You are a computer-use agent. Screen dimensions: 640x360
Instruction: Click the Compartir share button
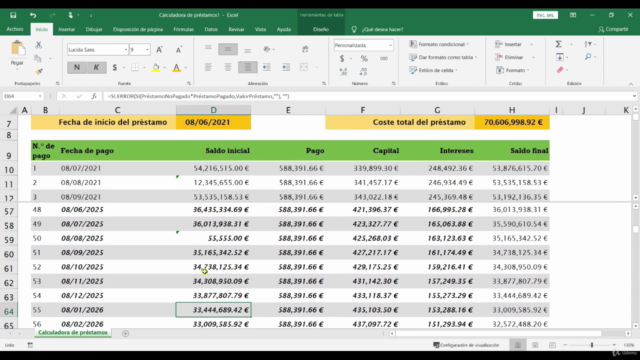coord(613,29)
